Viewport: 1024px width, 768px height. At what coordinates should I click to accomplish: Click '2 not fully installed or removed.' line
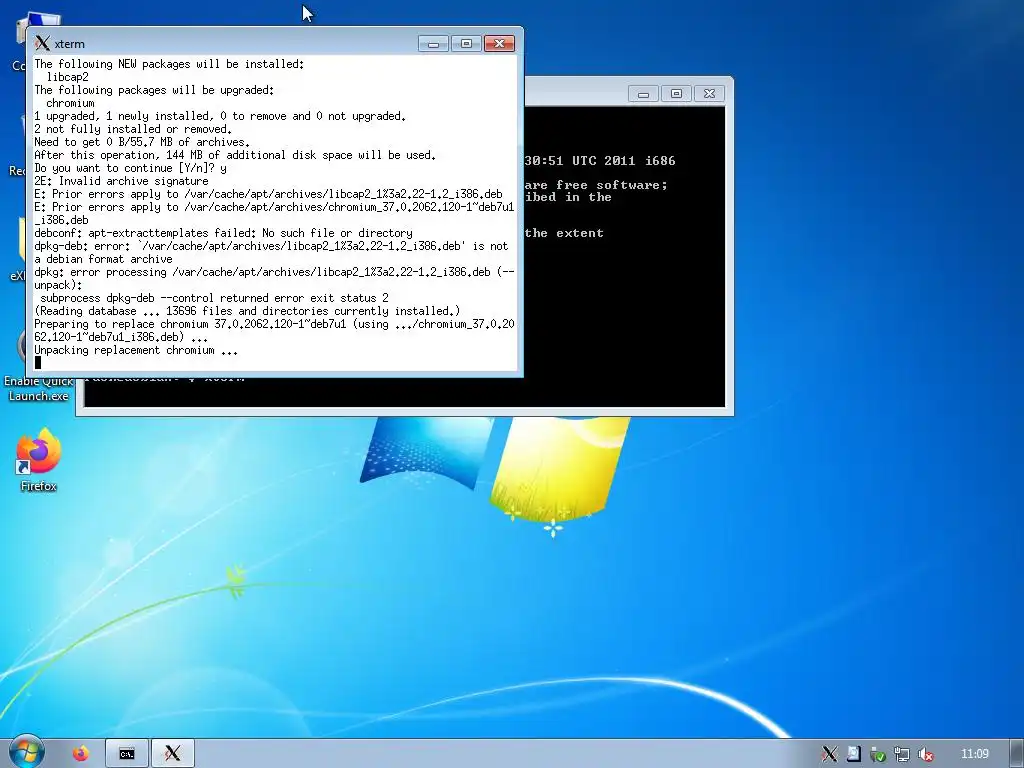coord(133,129)
